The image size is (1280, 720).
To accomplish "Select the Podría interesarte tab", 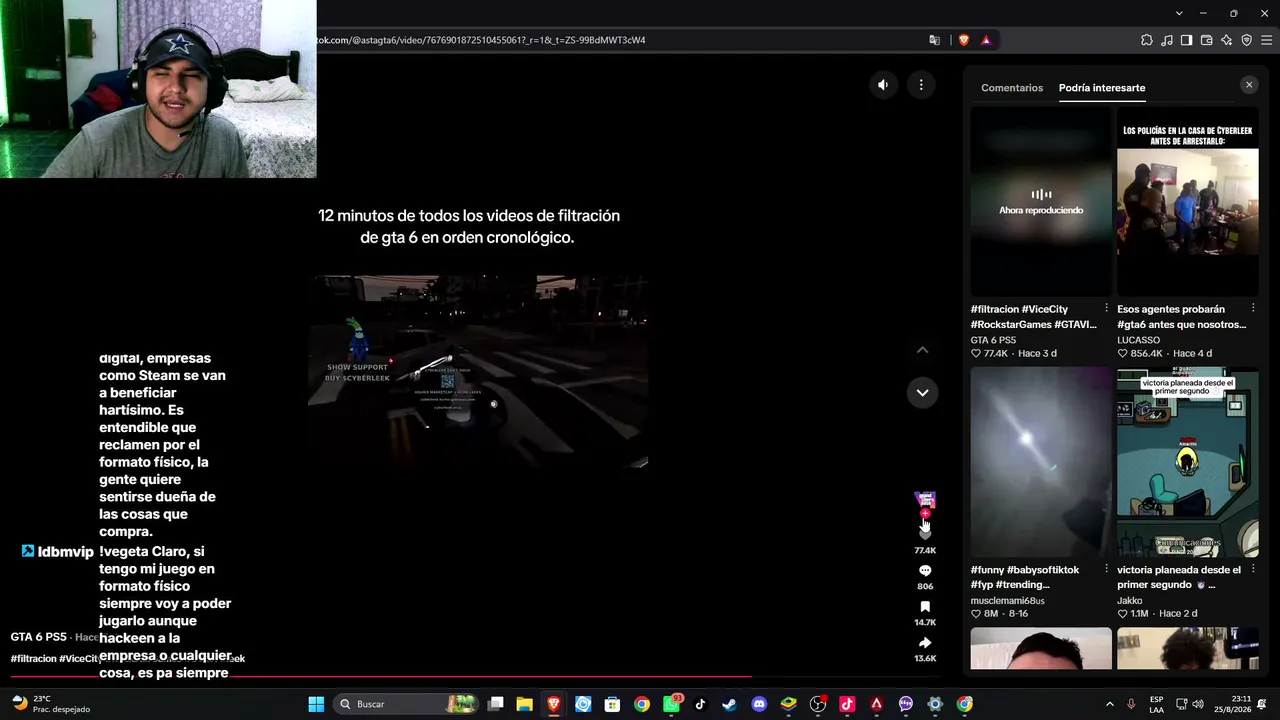I will [1102, 88].
